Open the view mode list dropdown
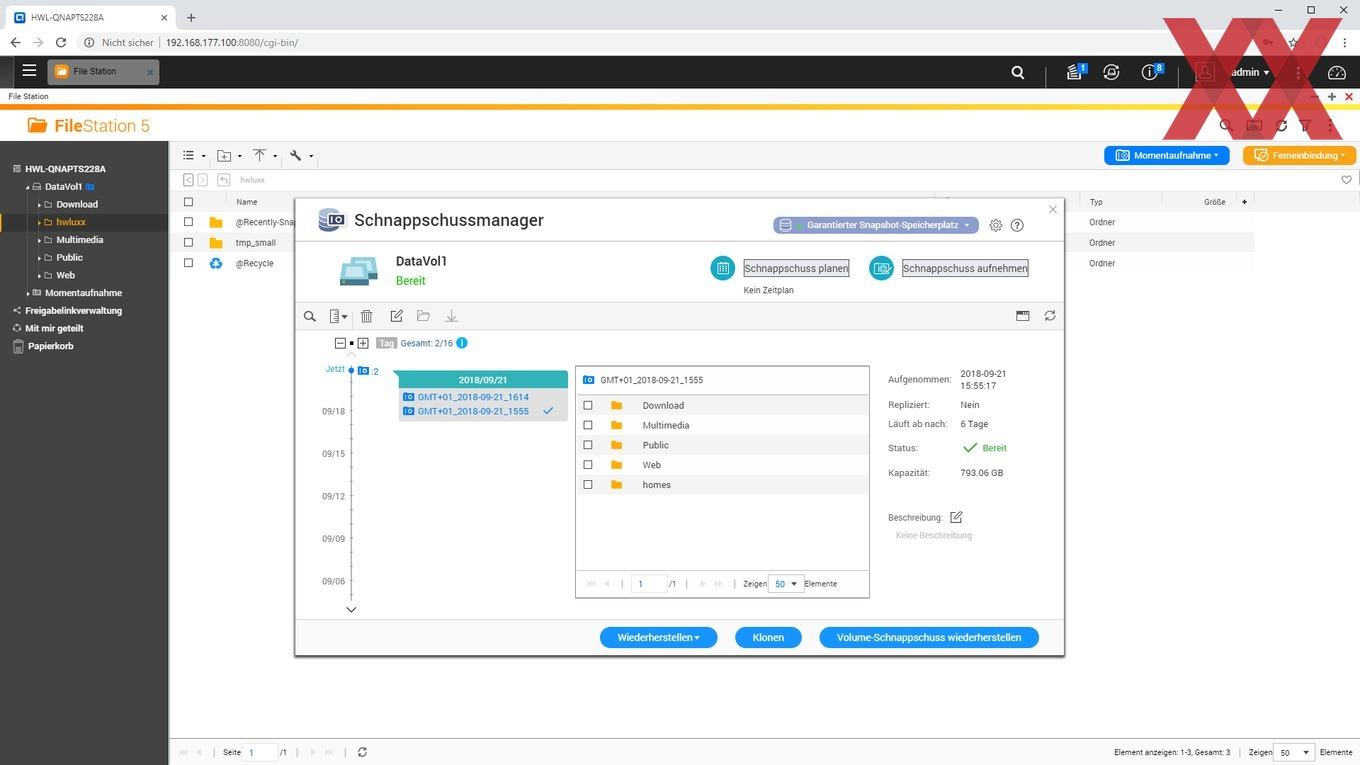Image resolution: width=1360 pixels, height=765 pixels. 194,155
